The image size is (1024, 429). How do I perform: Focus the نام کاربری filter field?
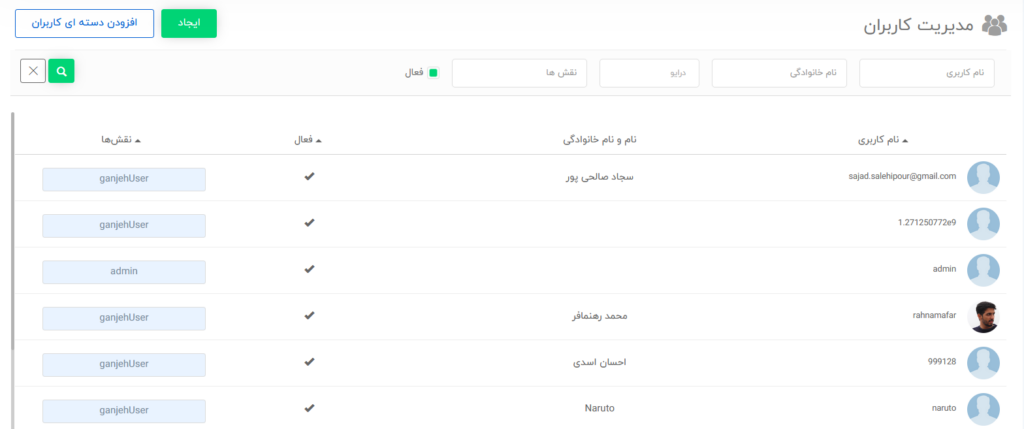(x=927, y=72)
